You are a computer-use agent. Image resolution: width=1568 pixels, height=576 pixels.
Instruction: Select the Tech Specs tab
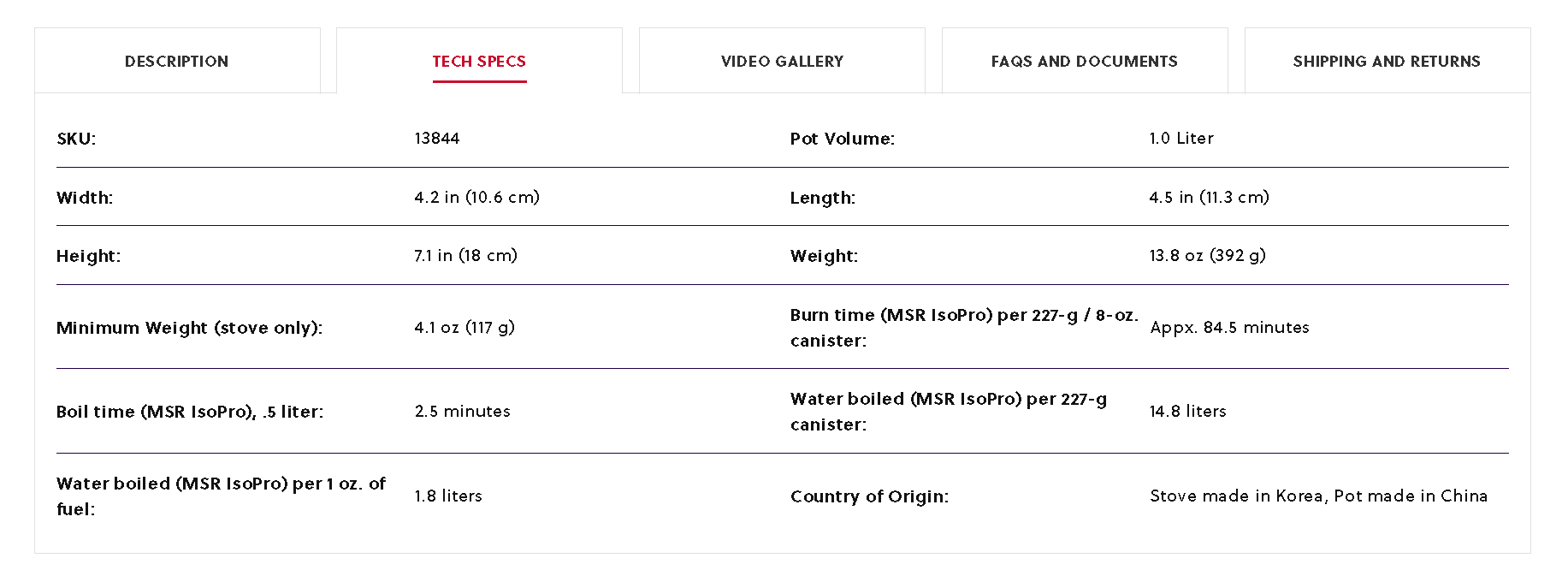pos(479,62)
